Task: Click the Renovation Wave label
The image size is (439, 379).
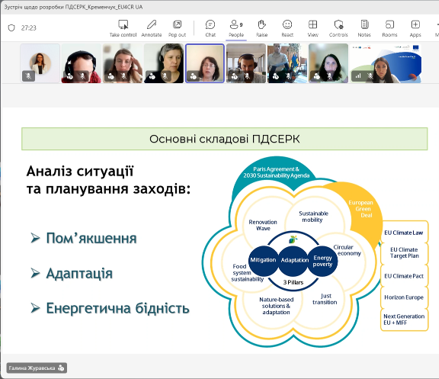Action: pyautogui.click(x=263, y=225)
